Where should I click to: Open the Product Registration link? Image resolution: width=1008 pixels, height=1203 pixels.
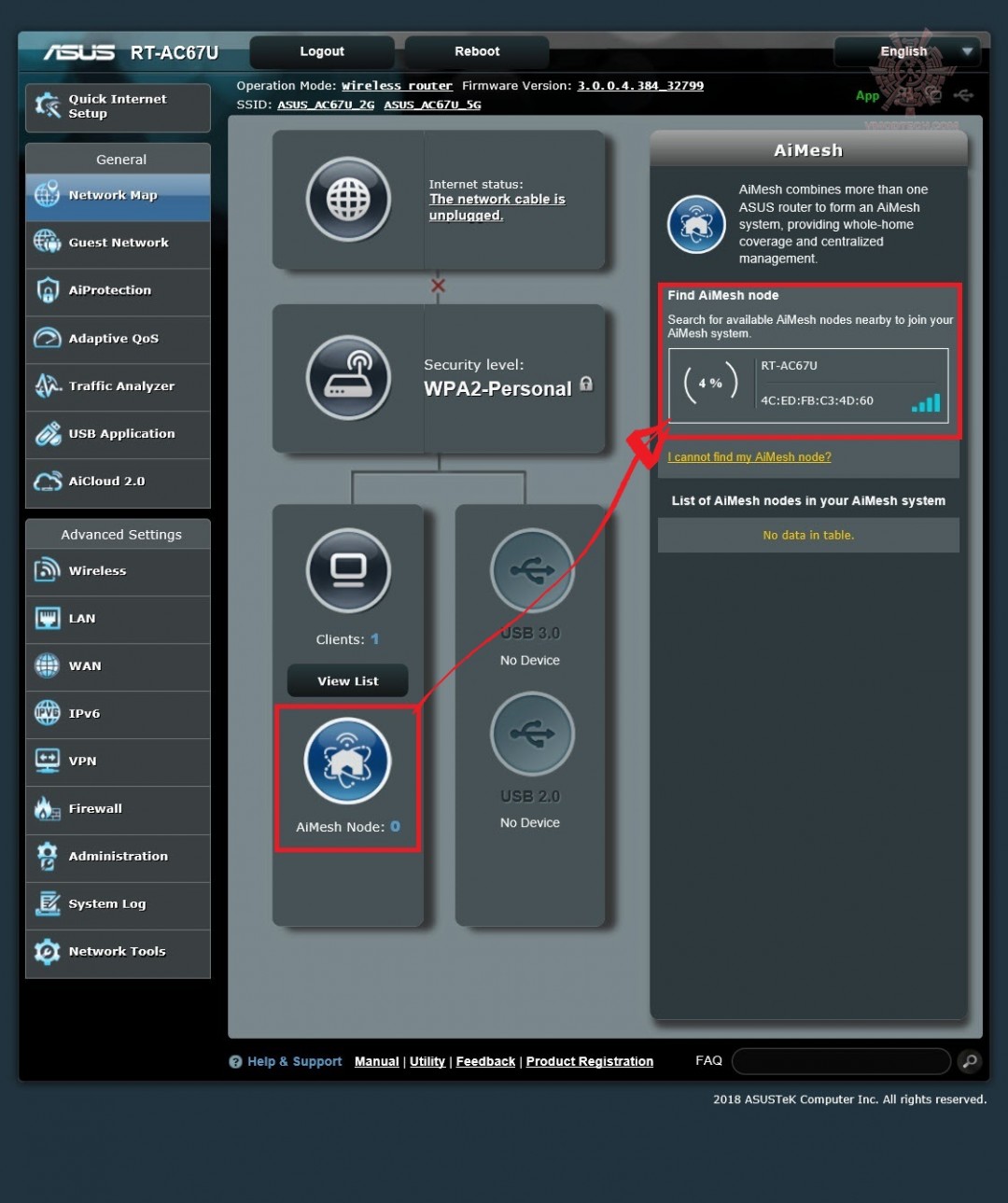pyautogui.click(x=590, y=1062)
